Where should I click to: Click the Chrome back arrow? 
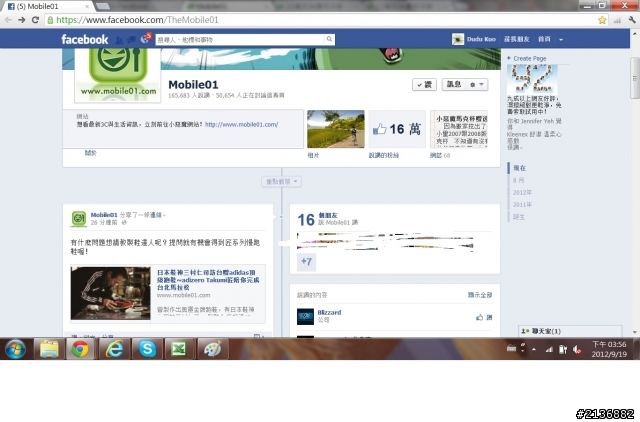click(8, 20)
